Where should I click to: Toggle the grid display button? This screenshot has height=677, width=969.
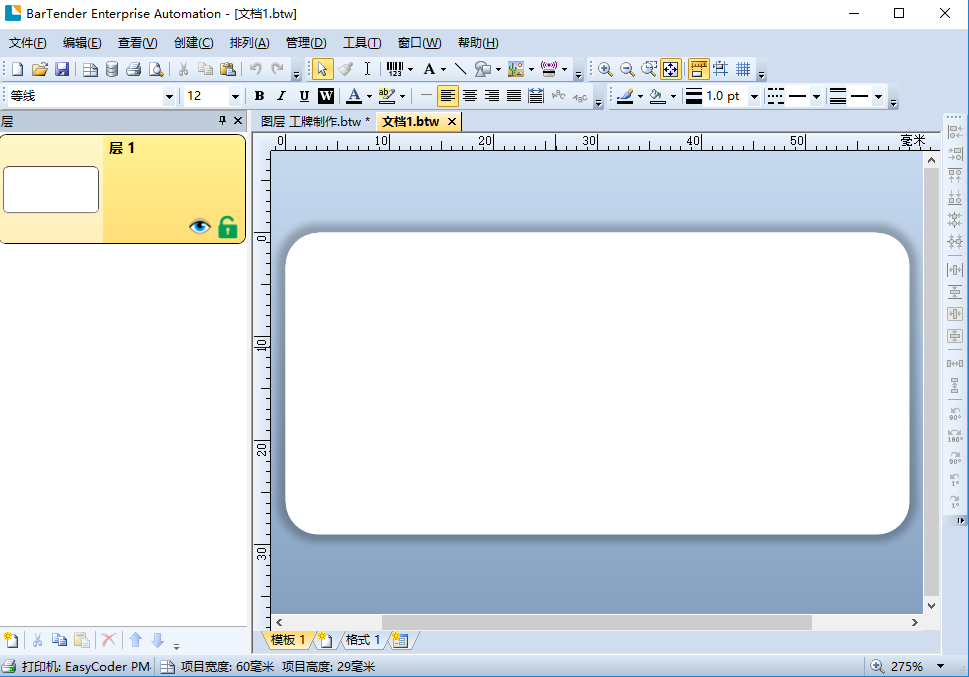point(743,69)
